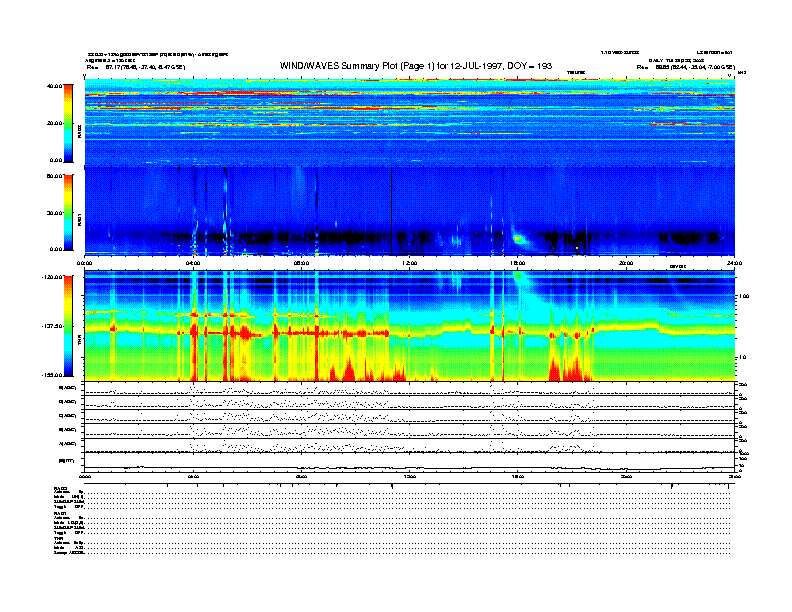Click 16:00 time label under RAD1 spectrogram

pos(518,263)
